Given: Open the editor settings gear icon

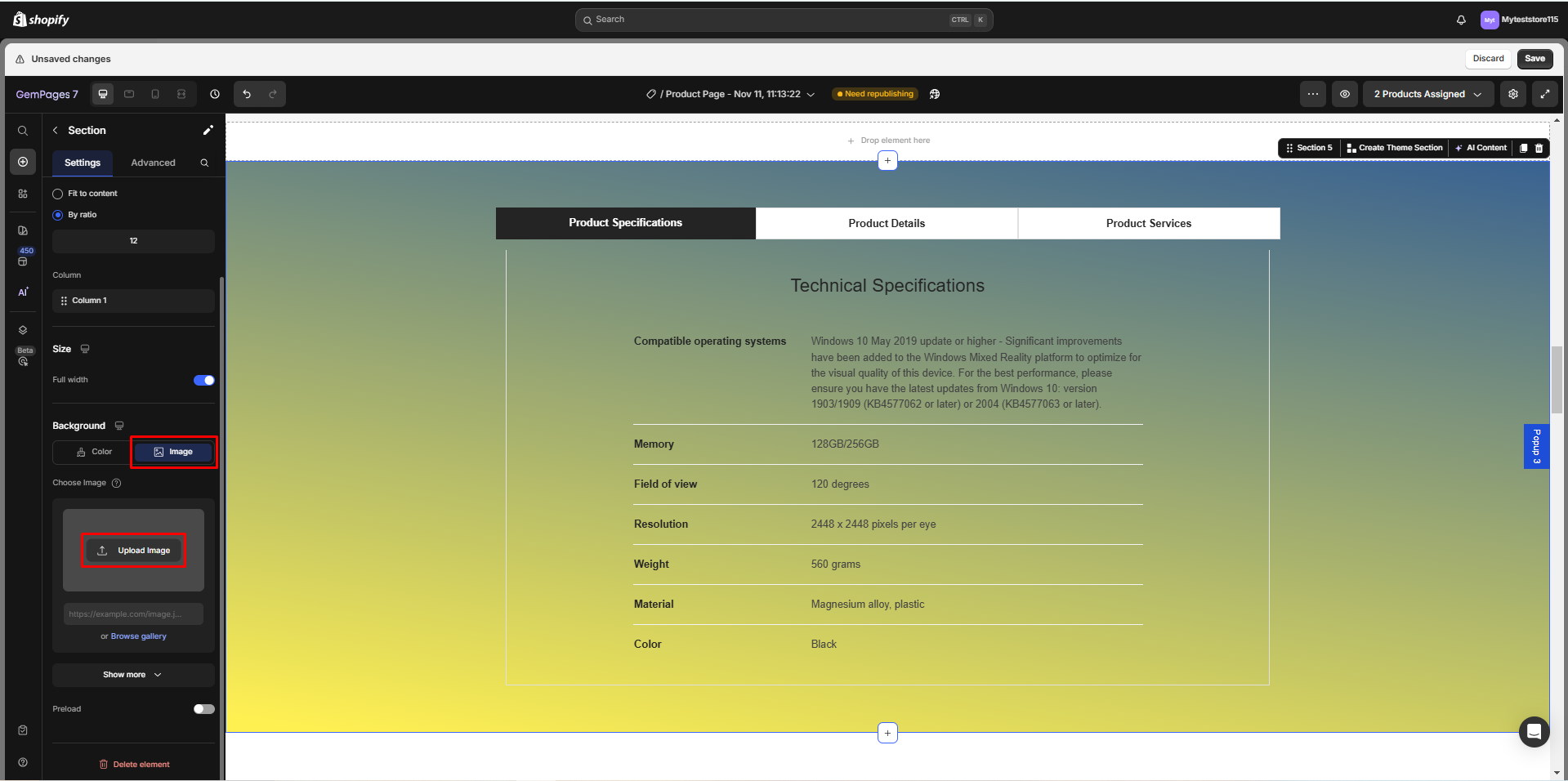Looking at the screenshot, I should click(x=1512, y=94).
